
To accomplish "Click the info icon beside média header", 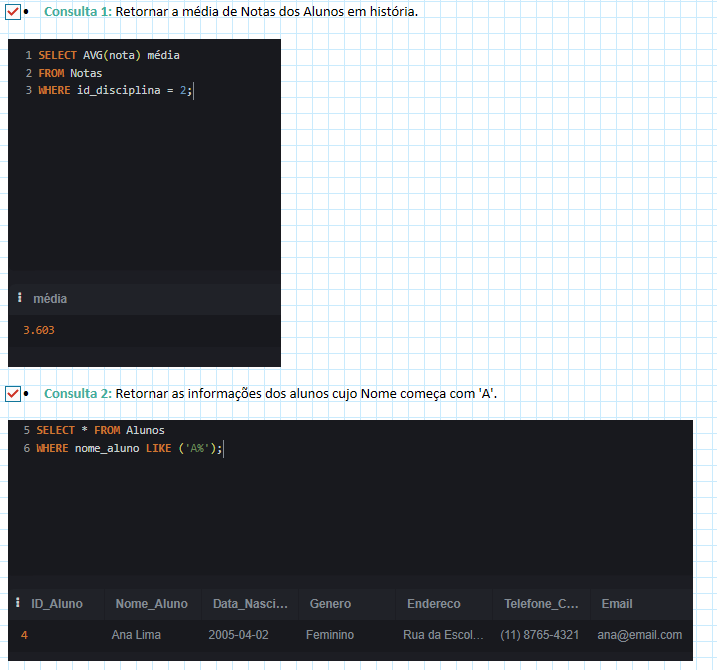I will click(x=19, y=299).
